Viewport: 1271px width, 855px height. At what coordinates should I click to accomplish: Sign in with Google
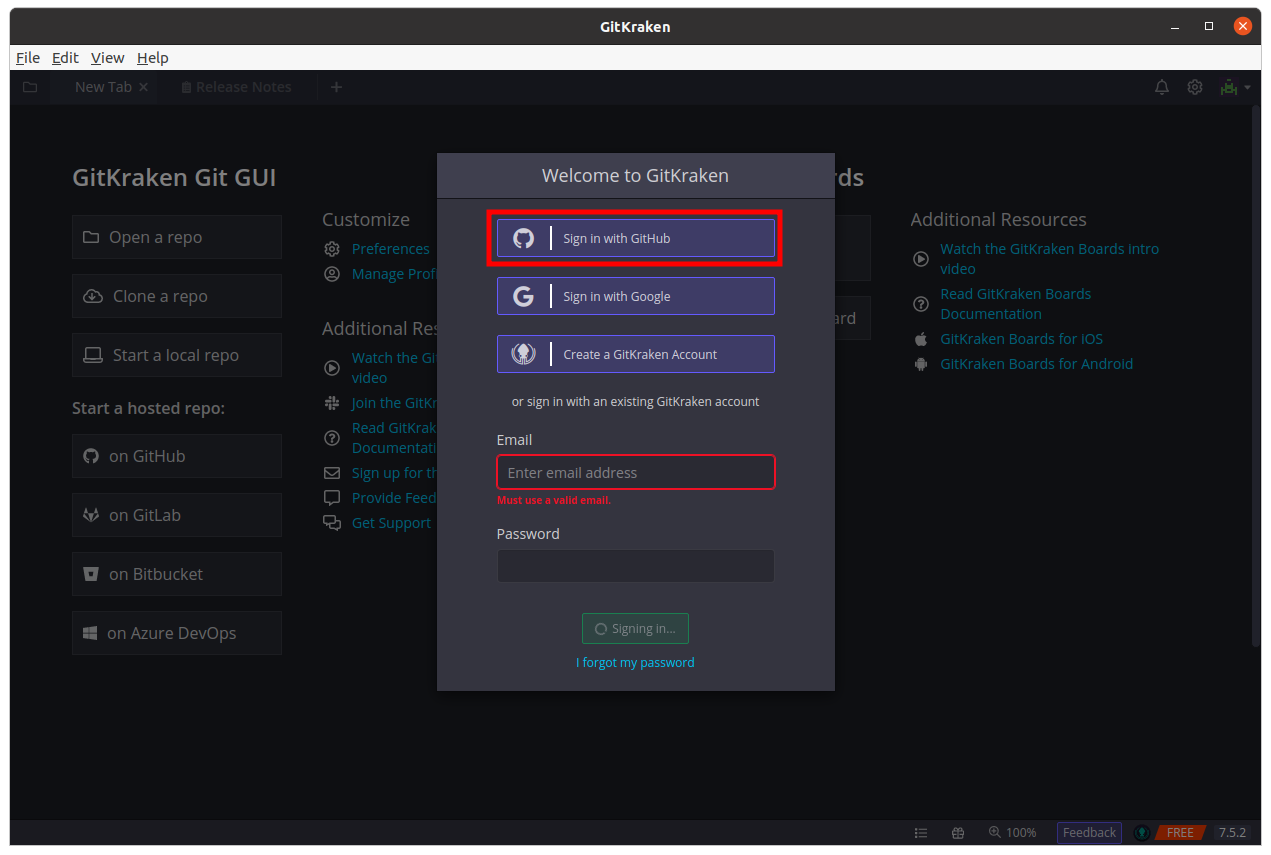point(636,296)
